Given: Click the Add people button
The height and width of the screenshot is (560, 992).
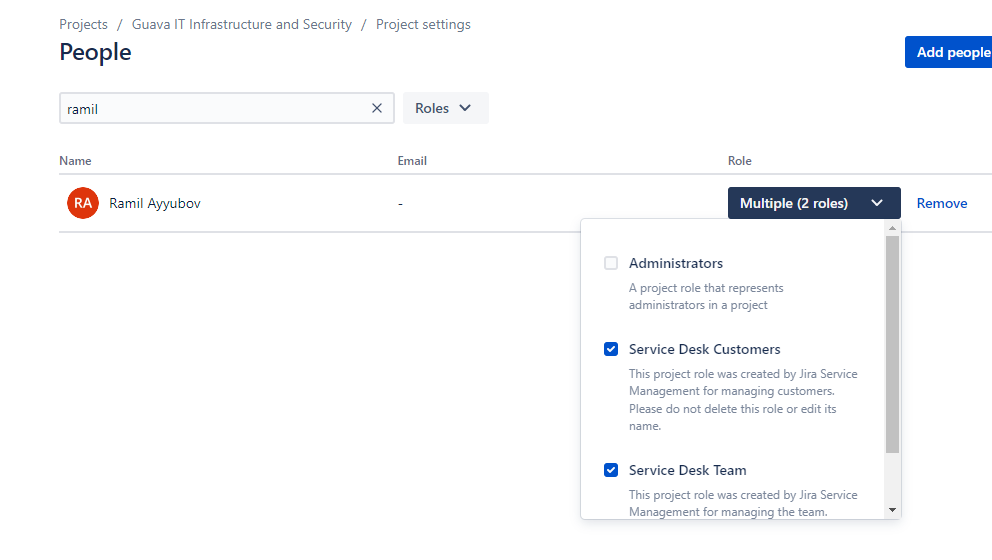Looking at the screenshot, I should (x=949, y=52).
